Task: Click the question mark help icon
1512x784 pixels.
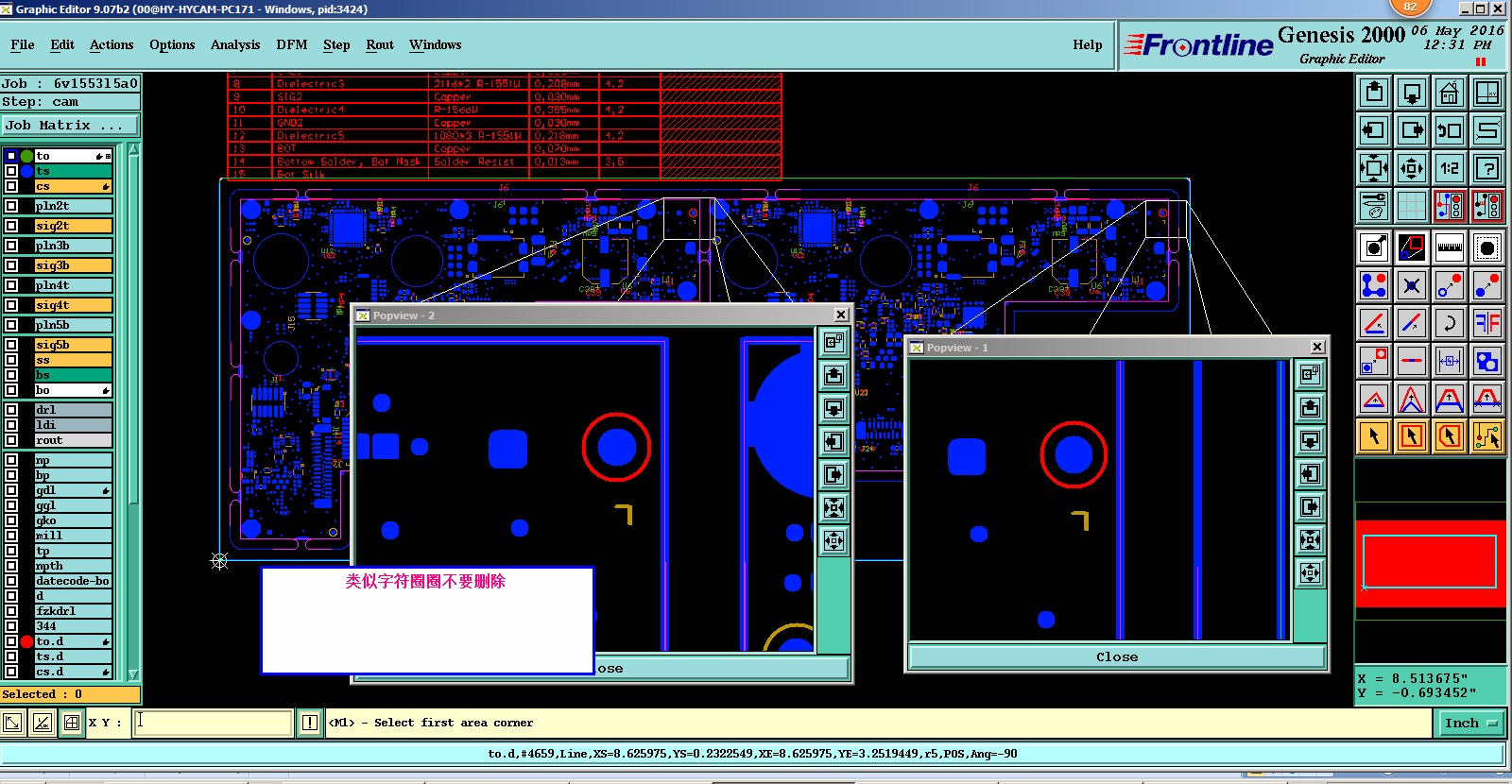Action: [1487, 168]
